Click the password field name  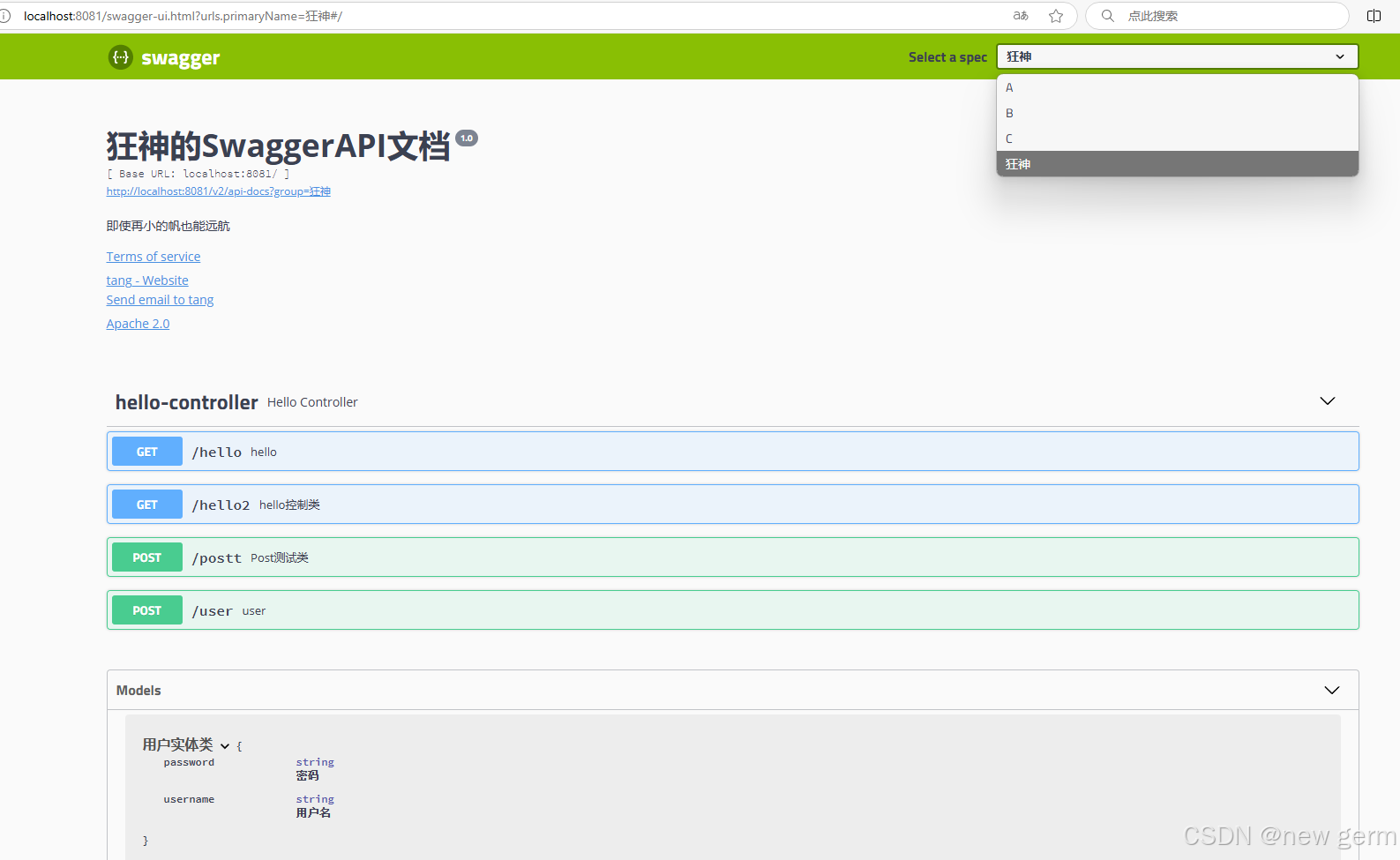coord(189,762)
